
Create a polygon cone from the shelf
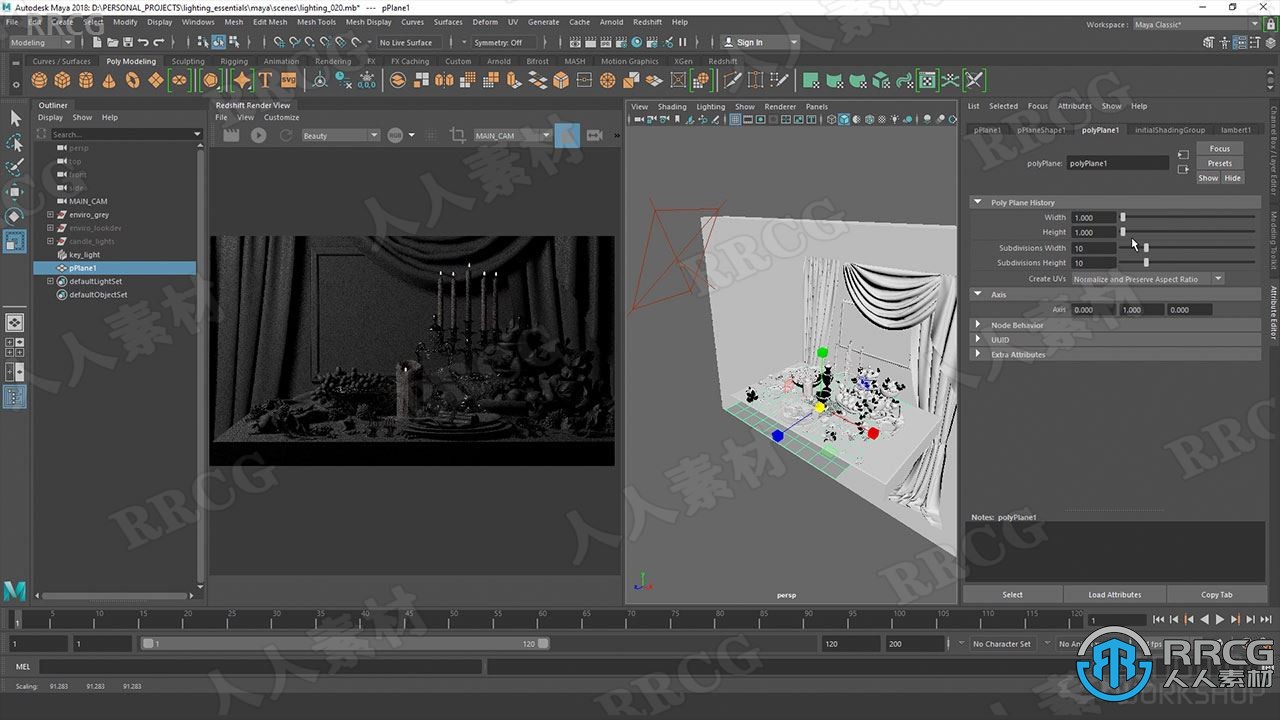pos(109,81)
